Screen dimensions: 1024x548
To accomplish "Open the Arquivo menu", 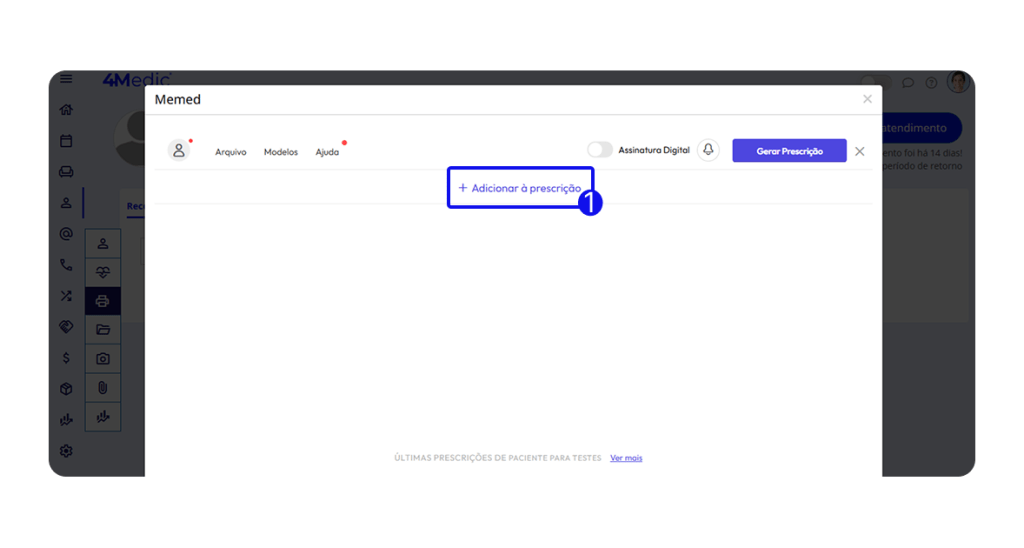I will pyautogui.click(x=230, y=152).
